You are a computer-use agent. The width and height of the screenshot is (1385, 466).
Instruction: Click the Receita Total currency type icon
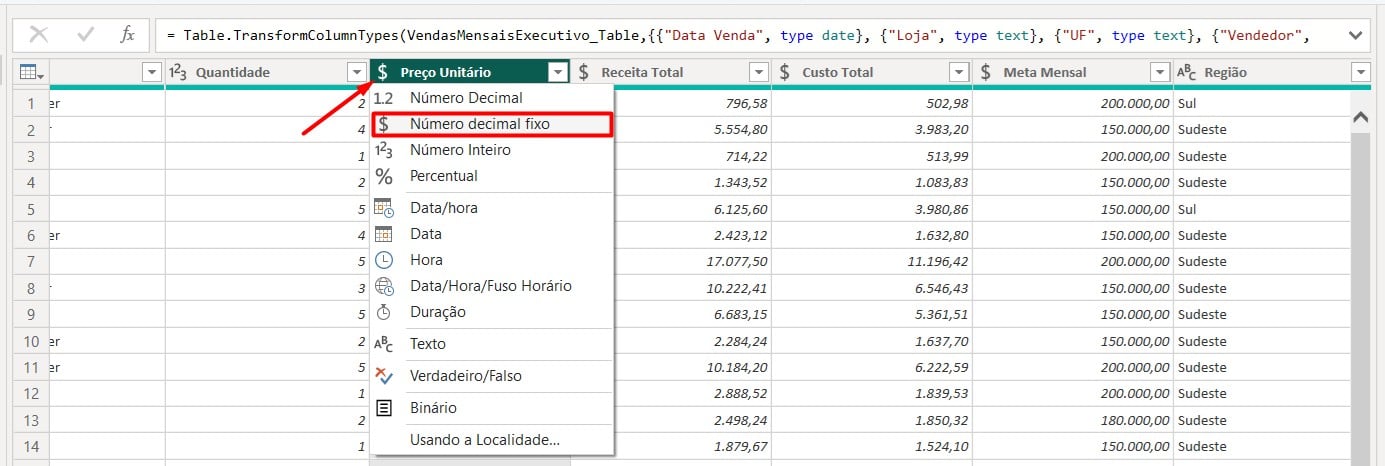tap(583, 72)
